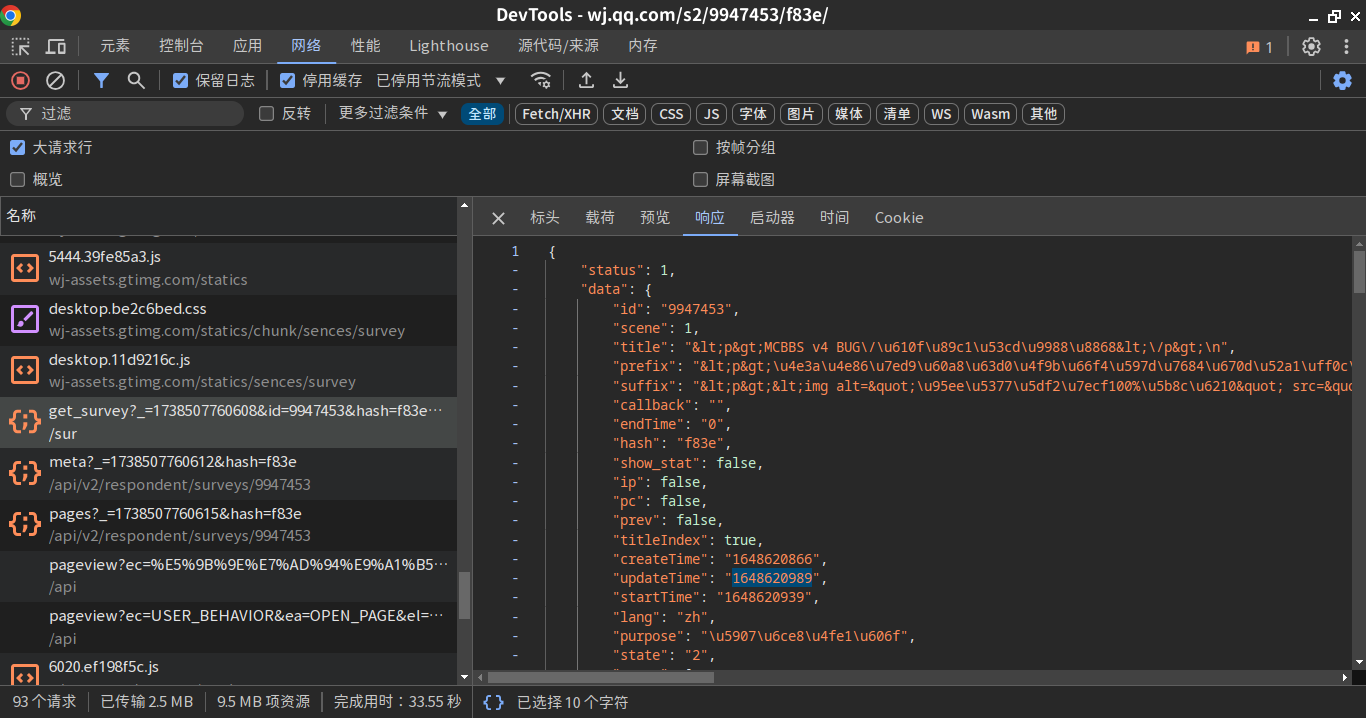Image resolution: width=1366 pixels, height=718 pixels.
Task: Click the request list vertical scrollbar thumb
Action: 464,596
